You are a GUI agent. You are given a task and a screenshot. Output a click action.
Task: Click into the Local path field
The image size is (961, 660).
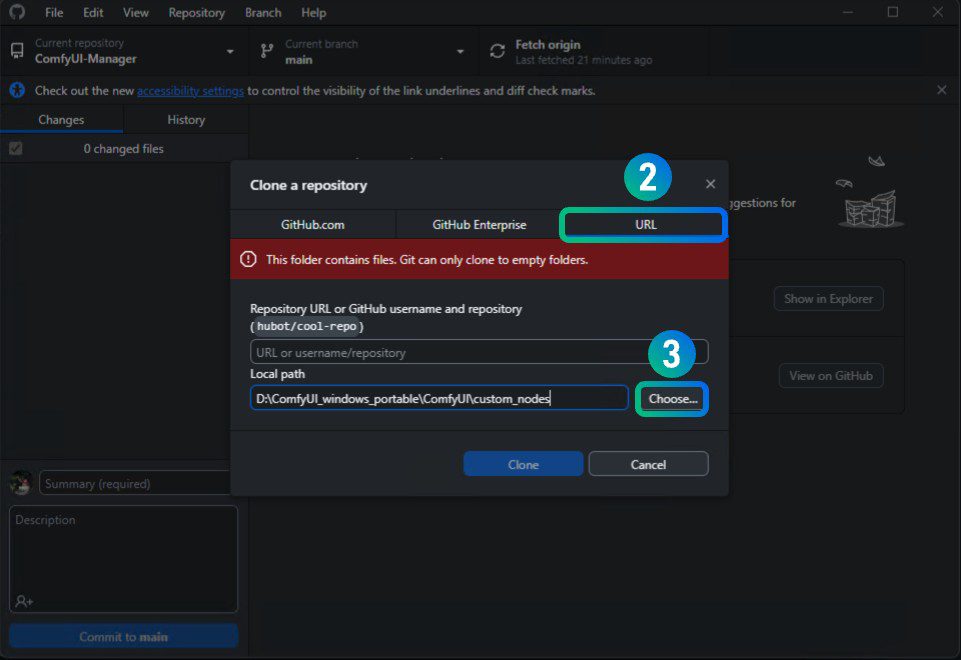click(439, 398)
